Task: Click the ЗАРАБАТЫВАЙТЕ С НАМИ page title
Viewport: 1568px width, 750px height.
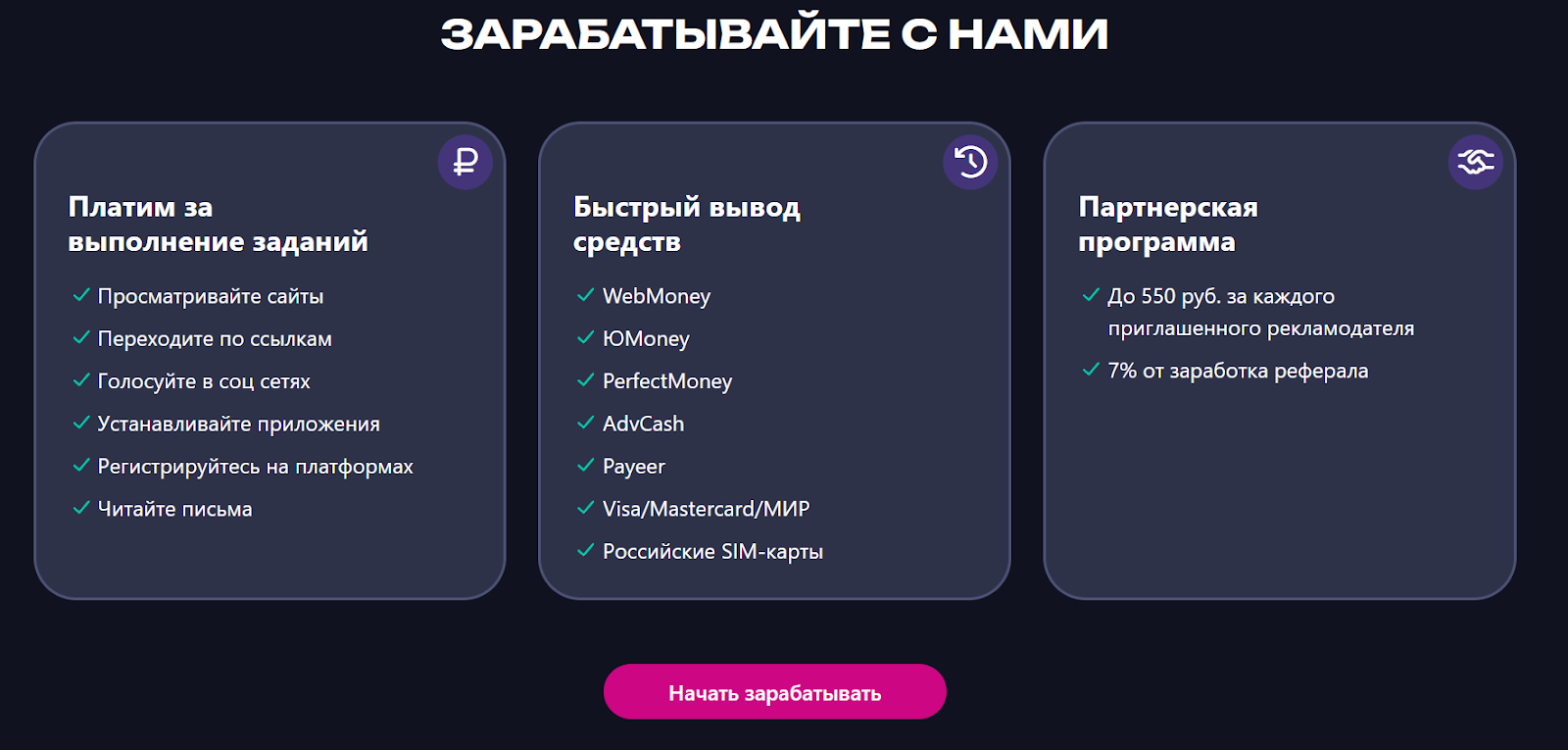Action: [774, 35]
